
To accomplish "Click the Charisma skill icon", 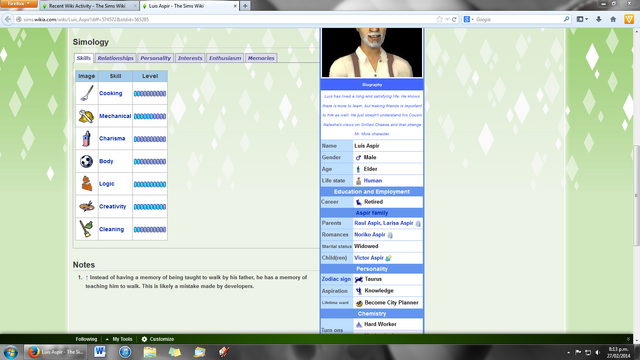I will pyautogui.click(x=86, y=139).
